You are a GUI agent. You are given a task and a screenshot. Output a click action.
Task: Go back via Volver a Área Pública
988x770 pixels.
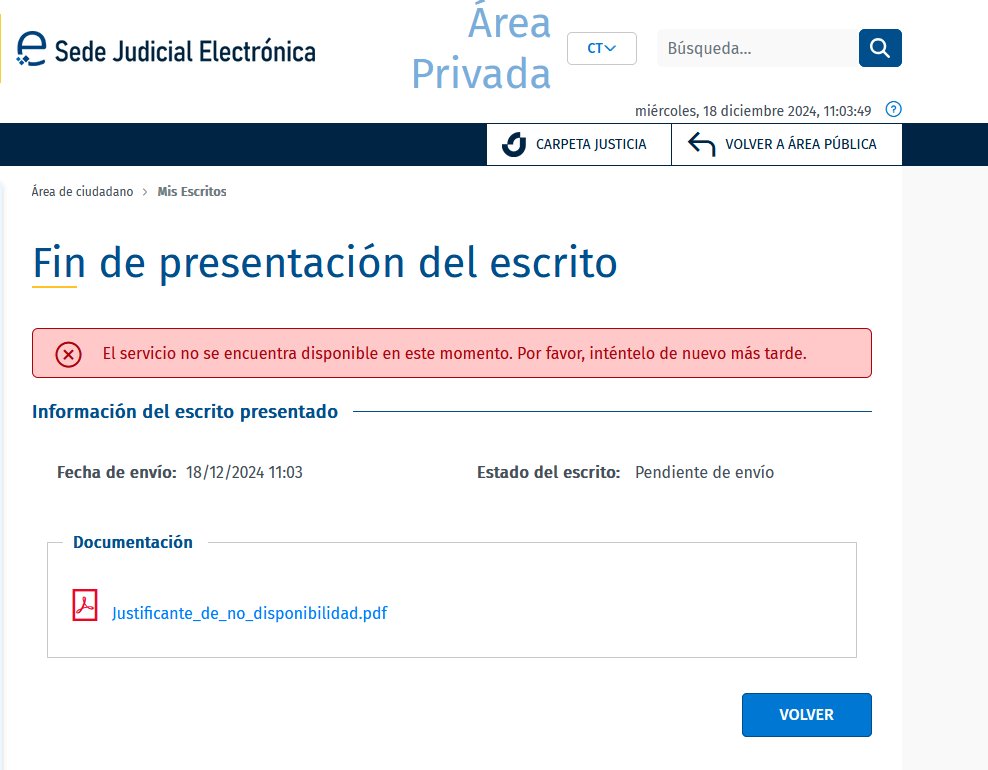click(x=786, y=144)
